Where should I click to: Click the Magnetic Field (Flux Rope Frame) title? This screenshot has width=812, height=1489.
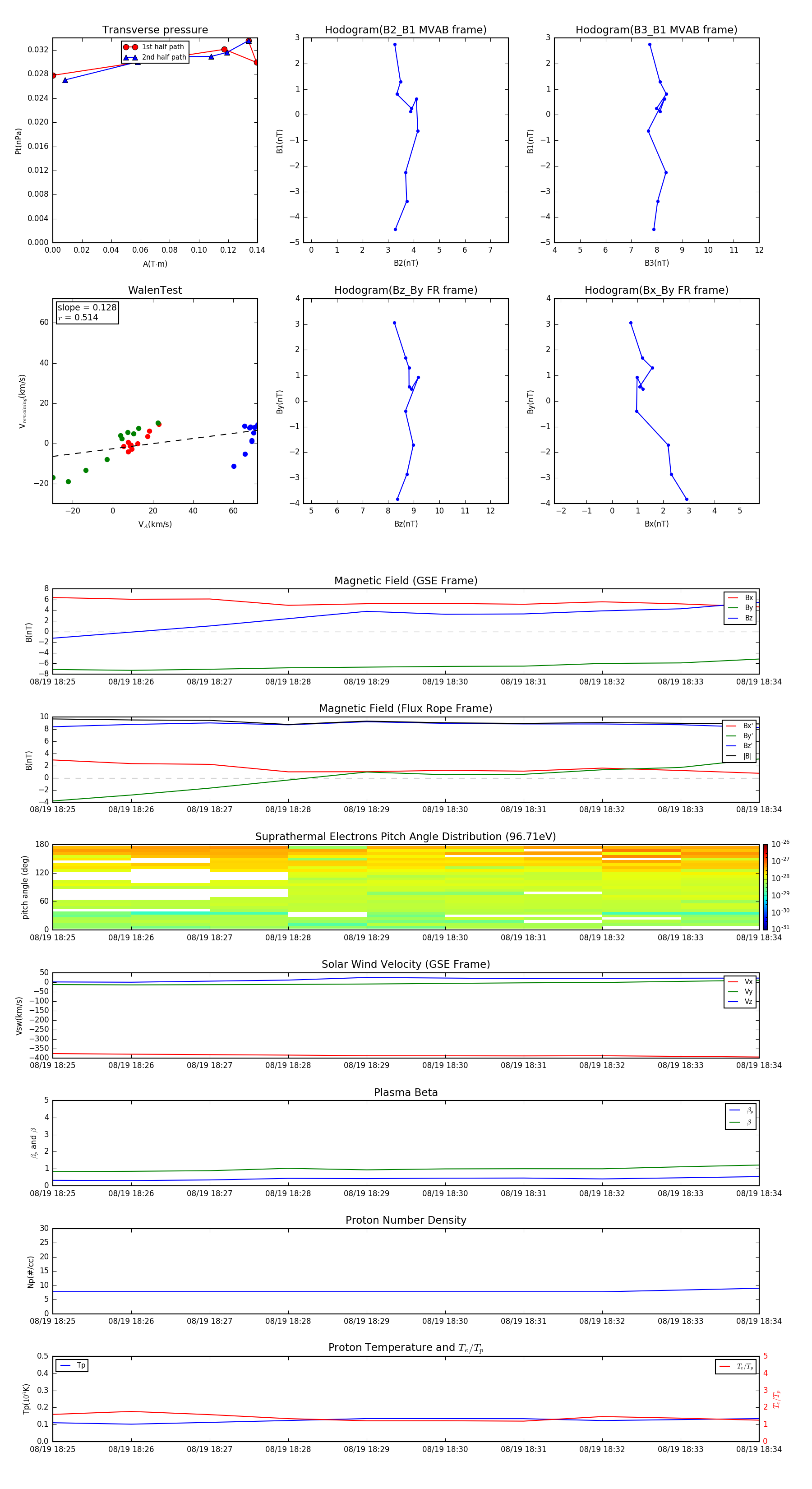click(x=406, y=709)
